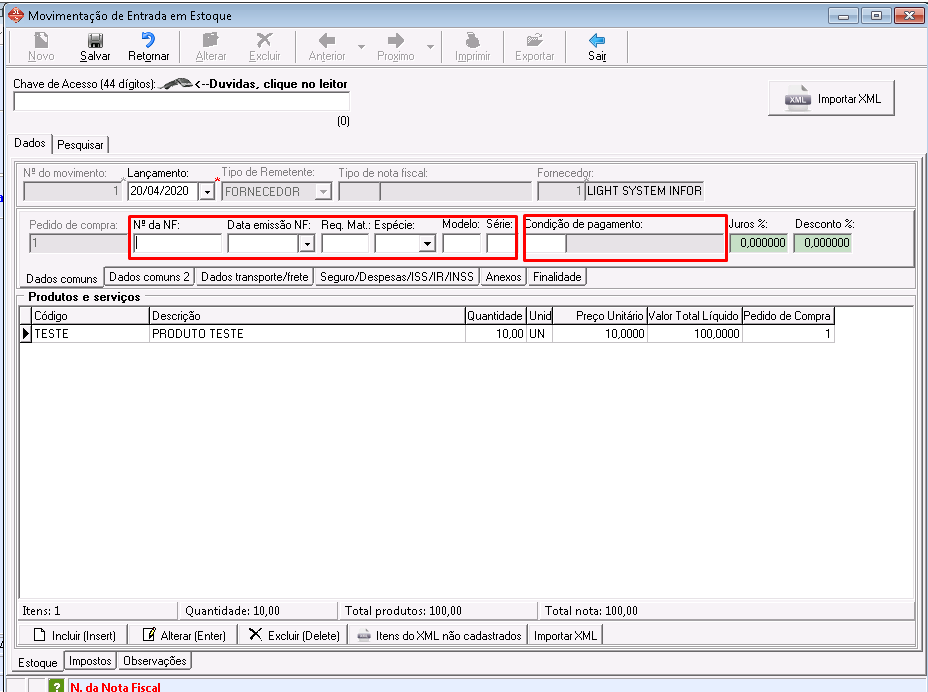Click the bottom Importar XML button
Screen dimensions: 928x692
pyautogui.click(x=565, y=635)
